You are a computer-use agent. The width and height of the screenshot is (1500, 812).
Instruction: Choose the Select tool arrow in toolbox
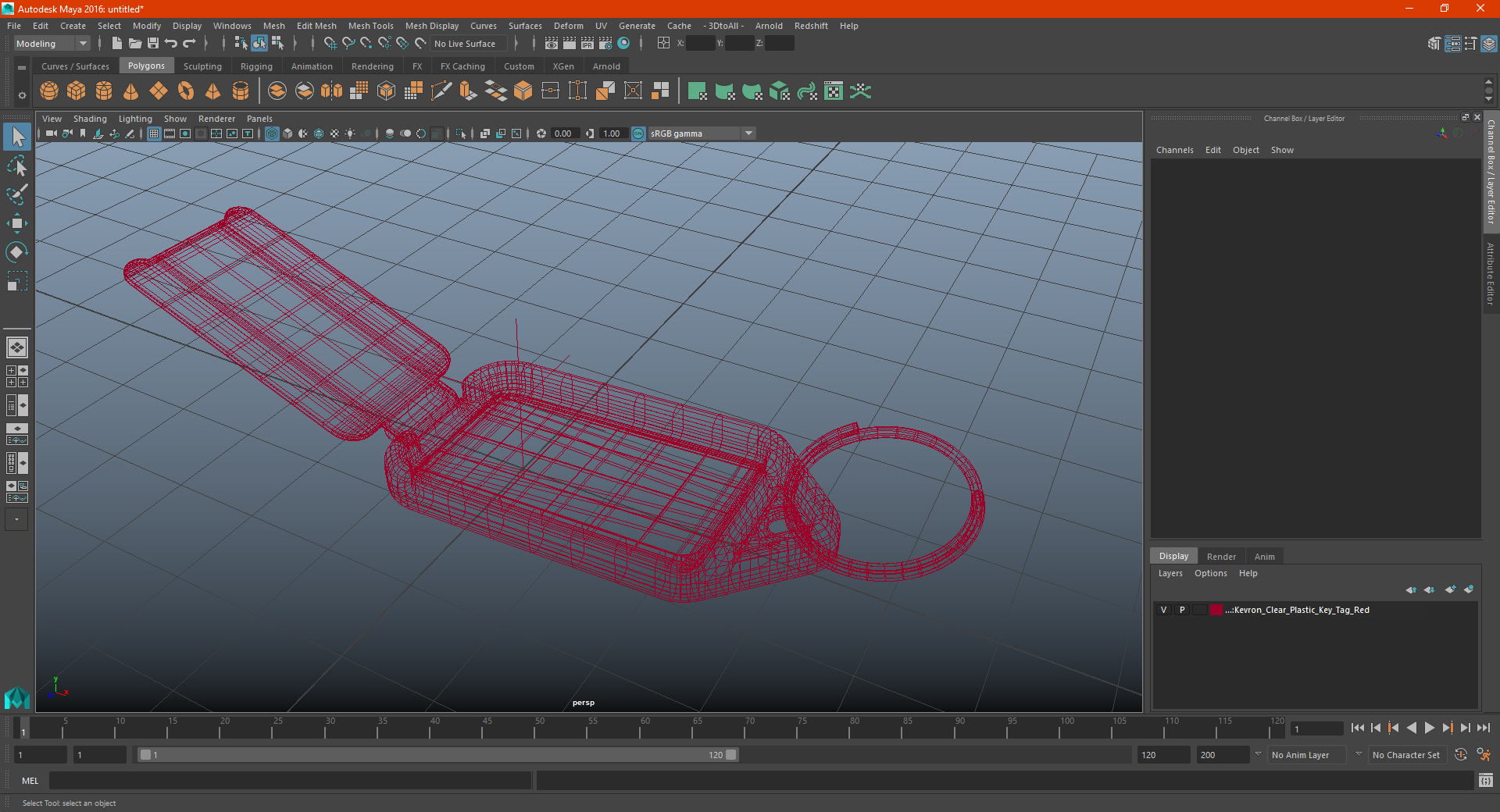17,137
